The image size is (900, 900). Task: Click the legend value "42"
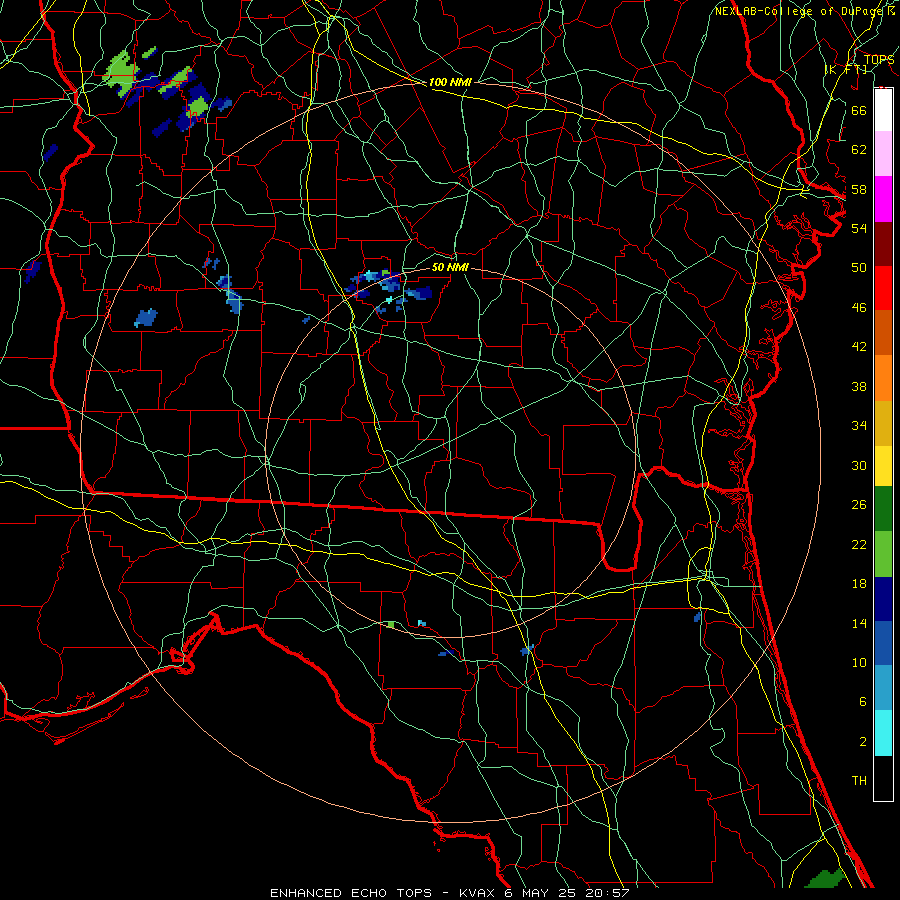[x=859, y=347]
